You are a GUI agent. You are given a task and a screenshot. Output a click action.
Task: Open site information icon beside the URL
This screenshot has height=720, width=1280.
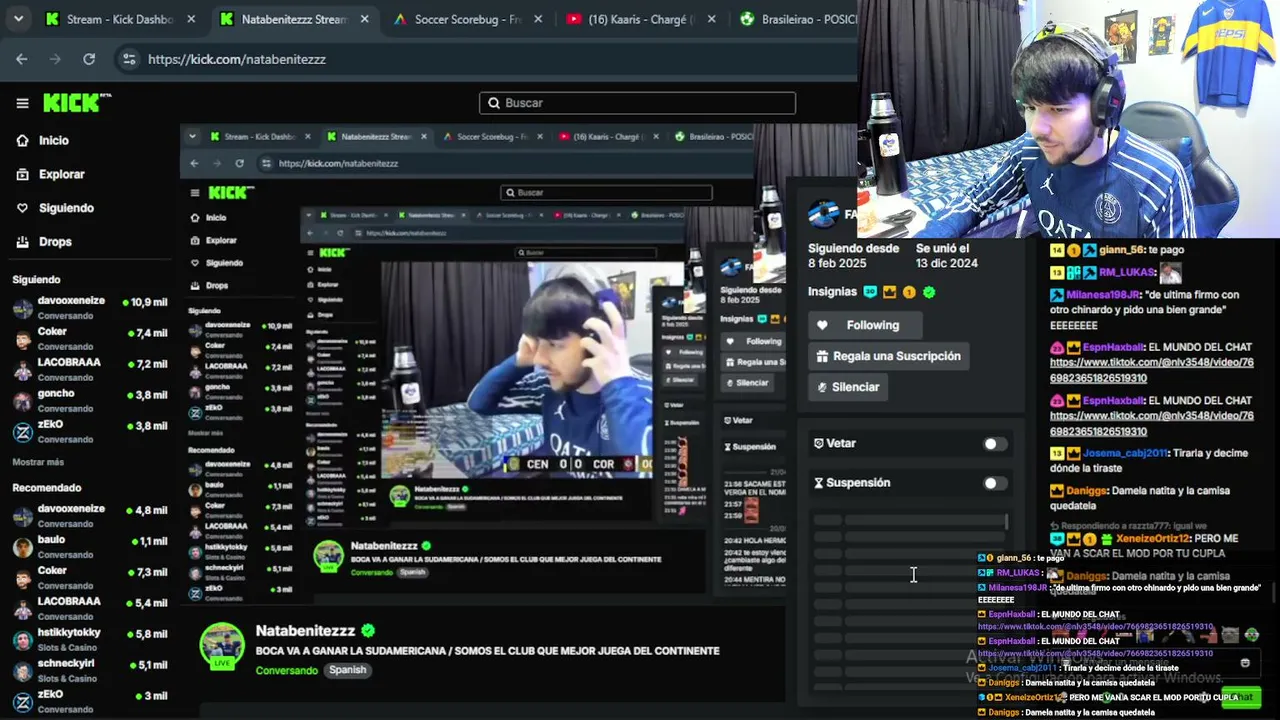(x=128, y=59)
